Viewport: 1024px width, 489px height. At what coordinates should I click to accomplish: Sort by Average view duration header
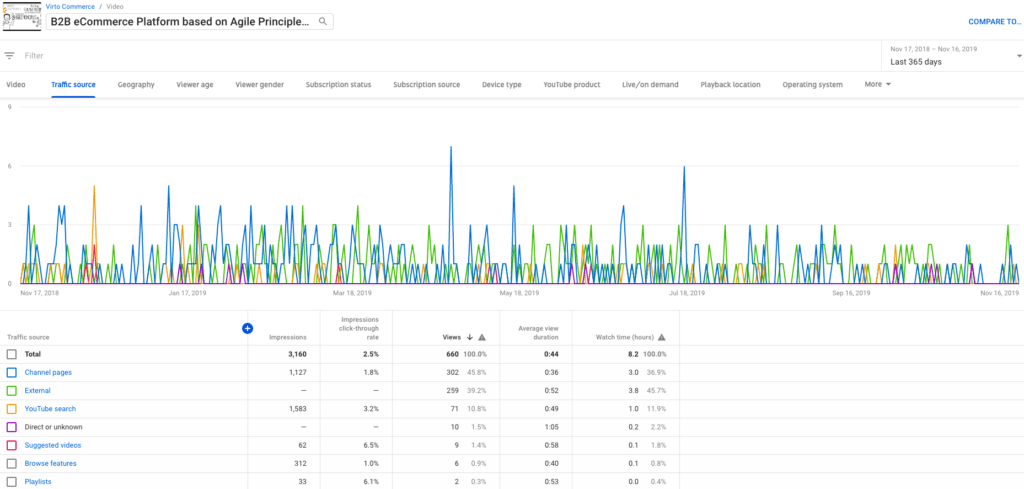(538, 333)
